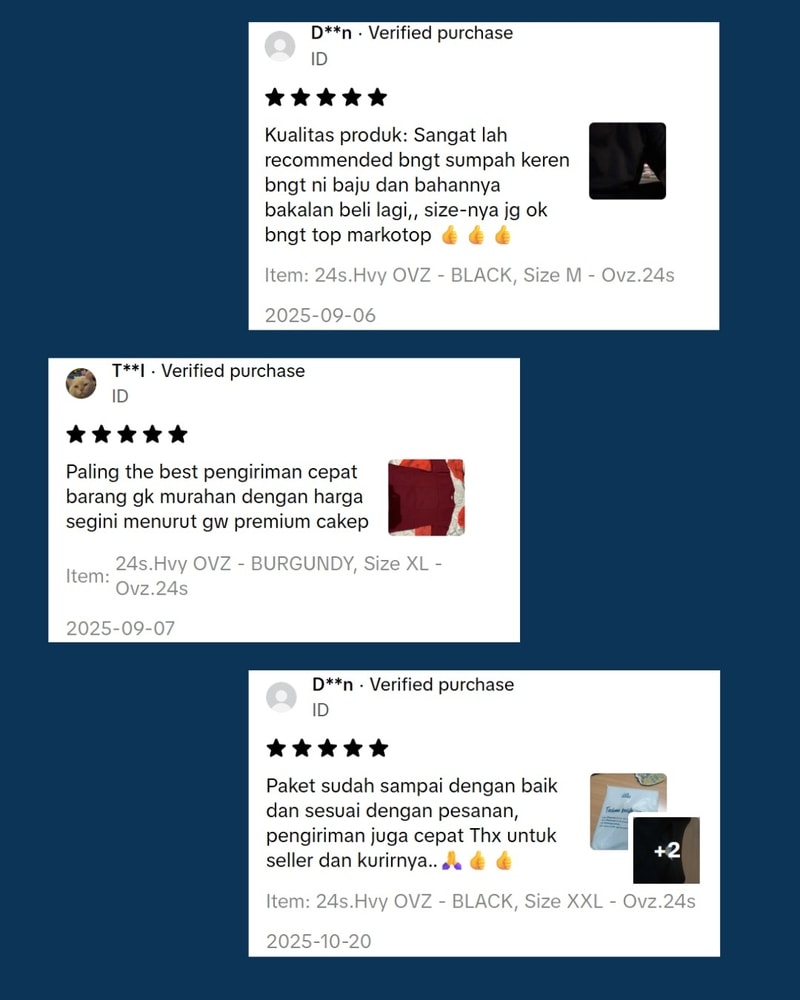Viewport: 800px width, 1000px height.
Task: Click the gray default avatar of first D**n review
Action: click(280, 46)
